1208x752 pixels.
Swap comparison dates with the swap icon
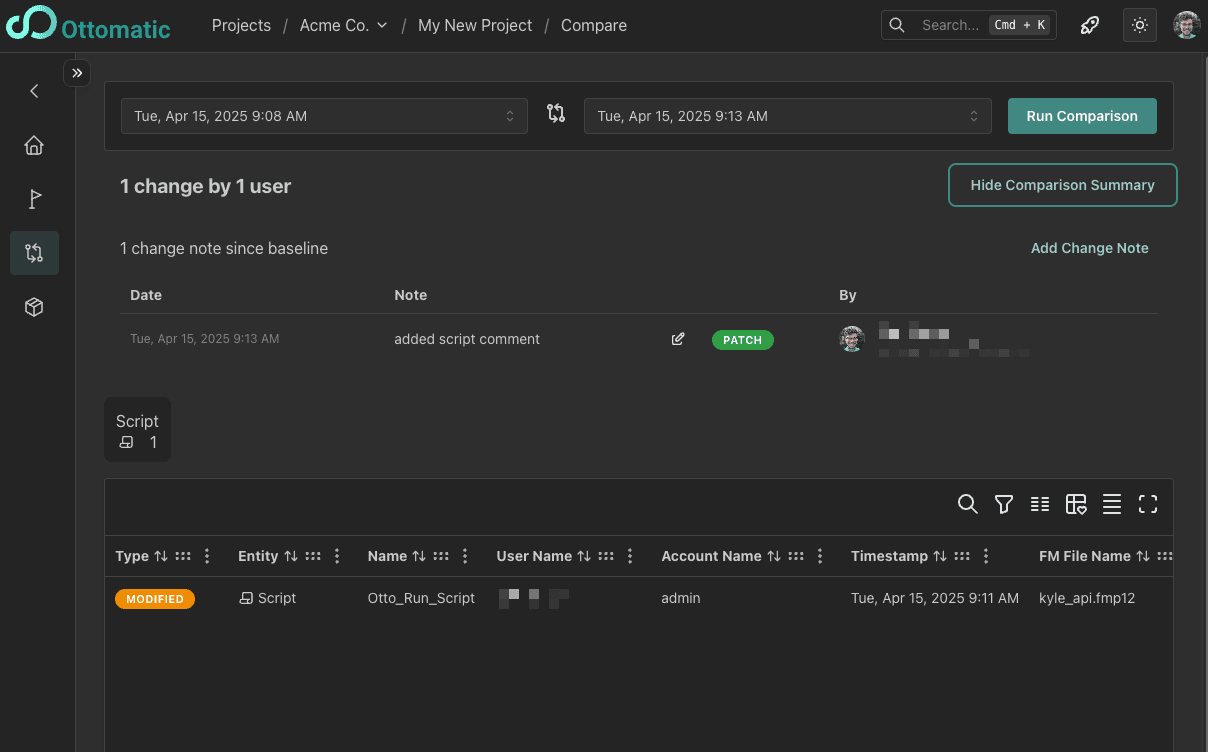tap(556, 114)
